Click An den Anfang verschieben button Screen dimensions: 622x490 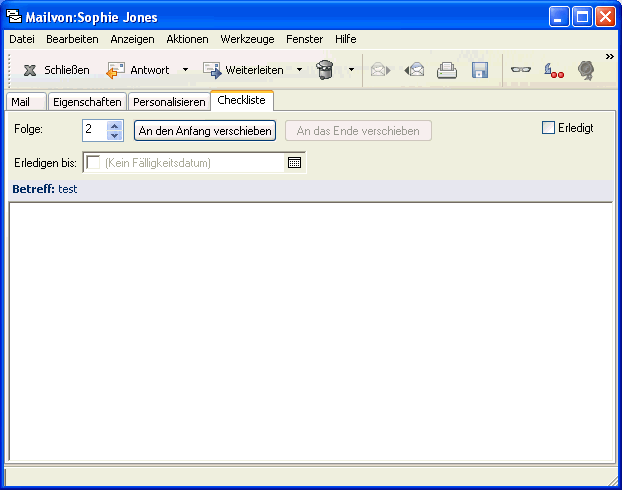(205, 131)
